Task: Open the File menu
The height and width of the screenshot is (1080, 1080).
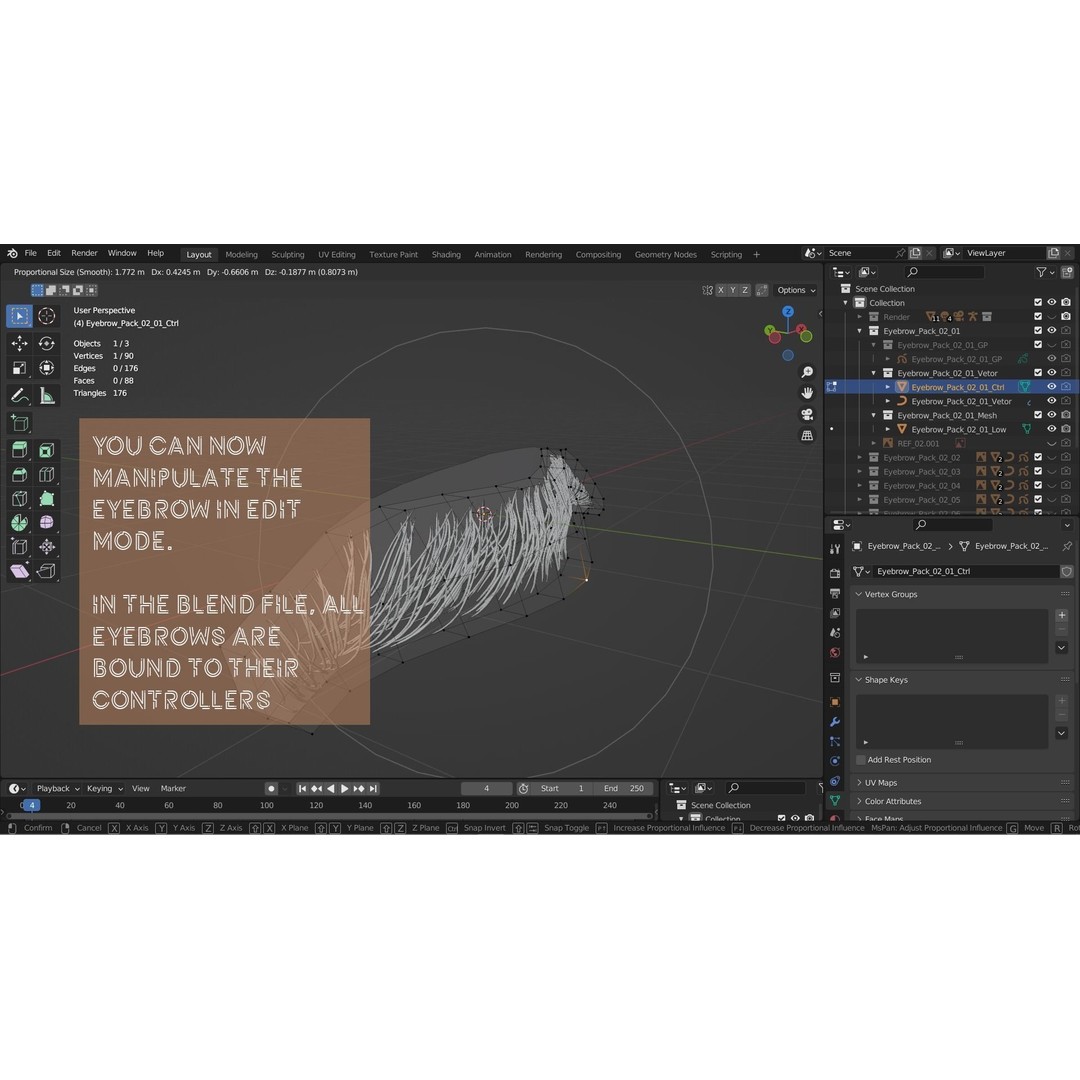Action: pos(30,253)
